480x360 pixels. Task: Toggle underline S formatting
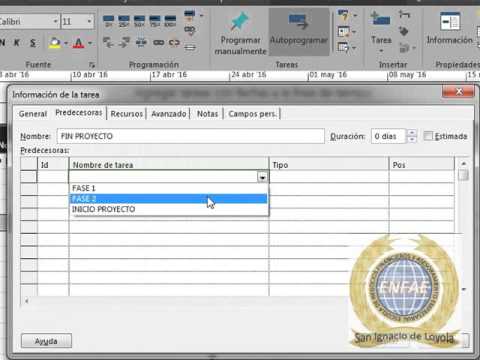click(x=33, y=43)
